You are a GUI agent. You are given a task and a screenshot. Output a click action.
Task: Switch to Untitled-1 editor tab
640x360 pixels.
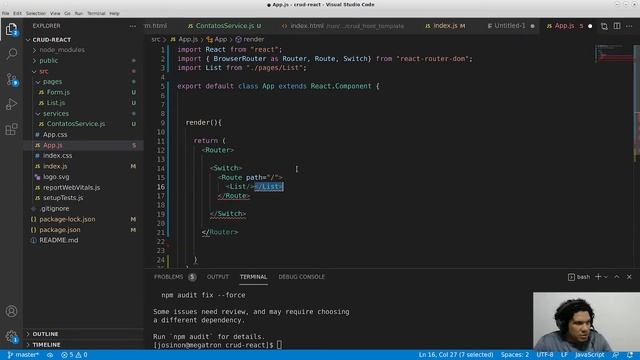coord(510,26)
